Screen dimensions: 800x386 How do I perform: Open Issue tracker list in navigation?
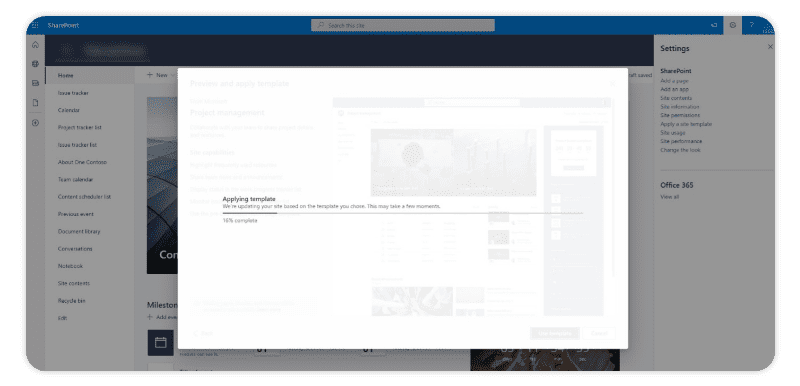(x=77, y=145)
